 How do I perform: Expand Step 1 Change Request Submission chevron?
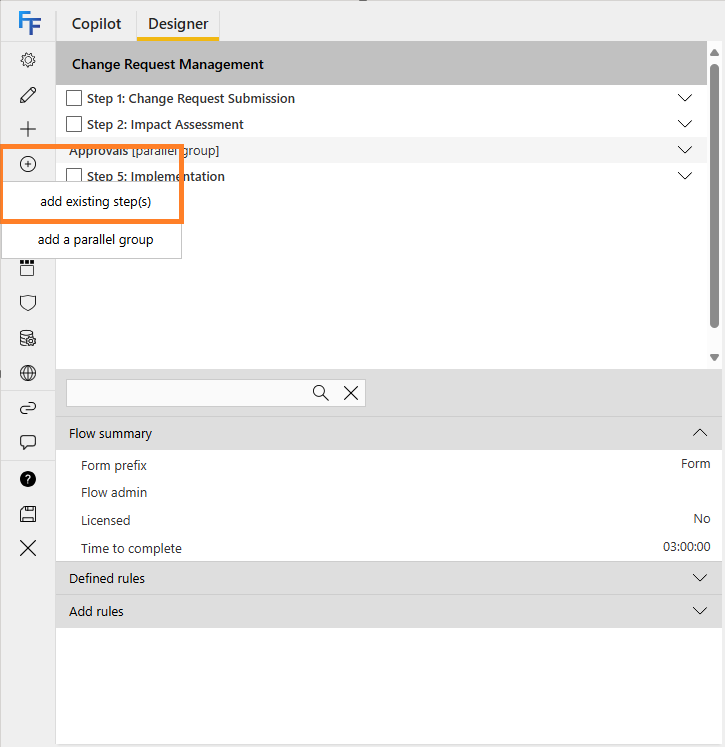click(685, 98)
